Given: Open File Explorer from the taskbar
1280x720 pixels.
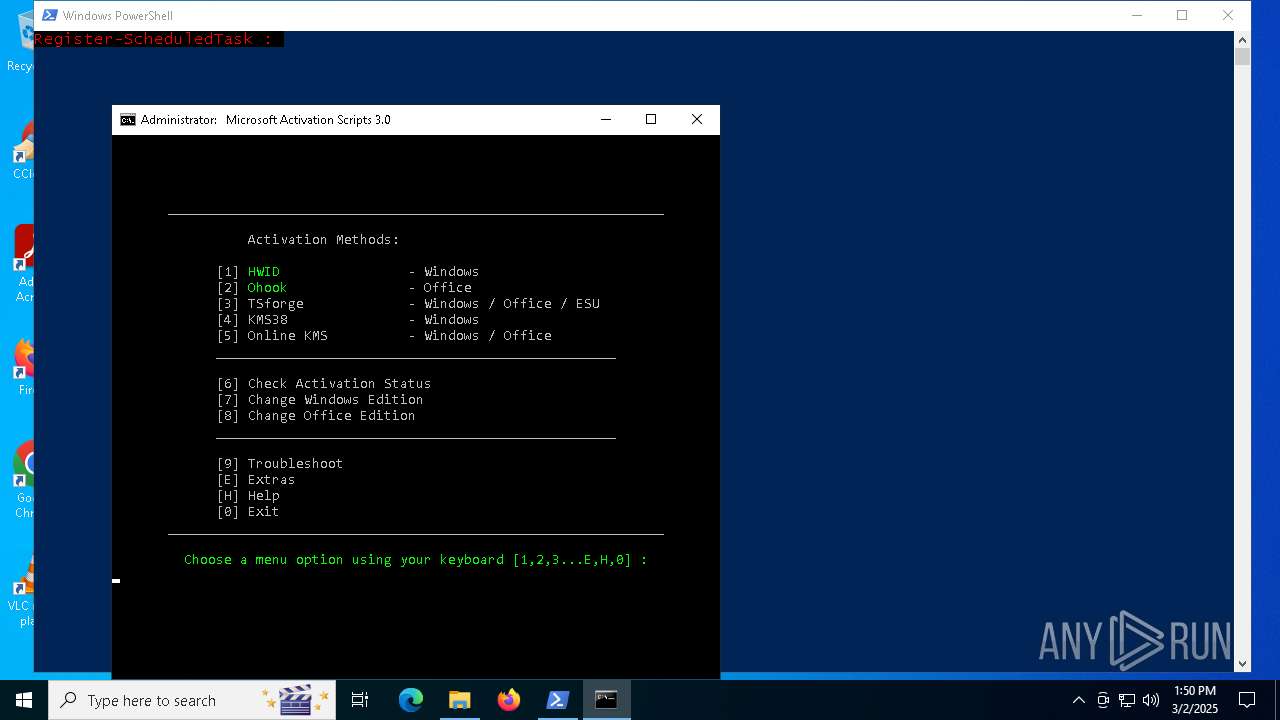Looking at the screenshot, I should [x=459, y=700].
